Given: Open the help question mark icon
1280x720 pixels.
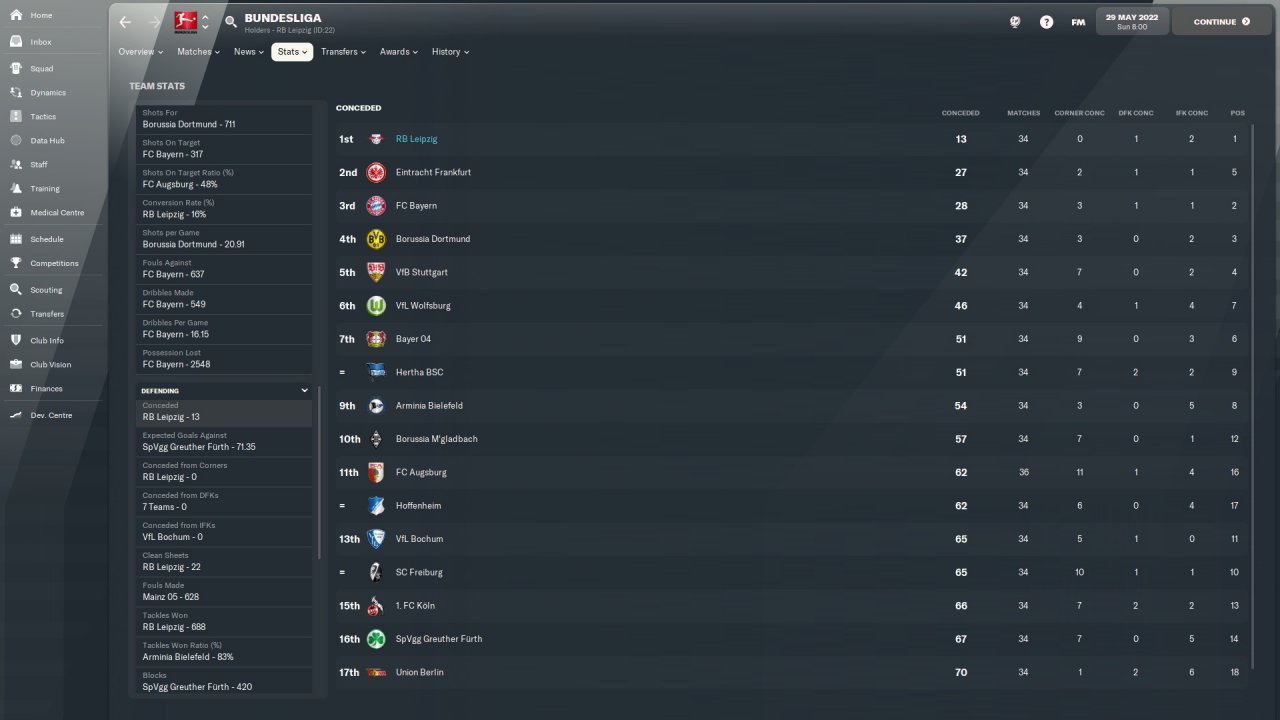Looking at the screenshot, I should 1046,21.
